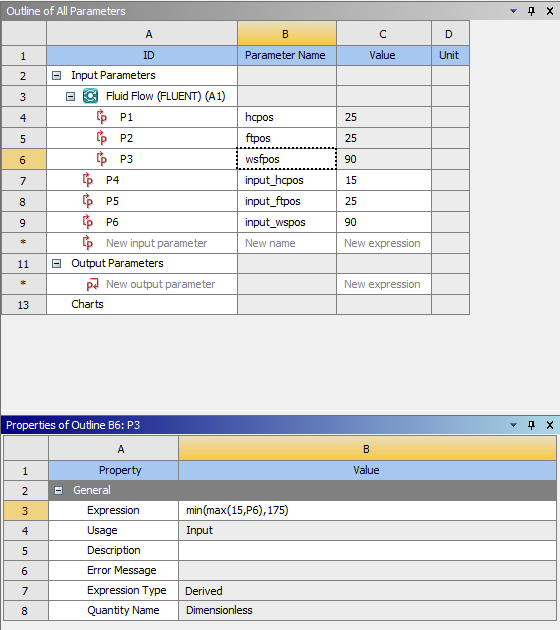
Task: Click the New output parameter placeholder text
Action: (x=160, y=284)
